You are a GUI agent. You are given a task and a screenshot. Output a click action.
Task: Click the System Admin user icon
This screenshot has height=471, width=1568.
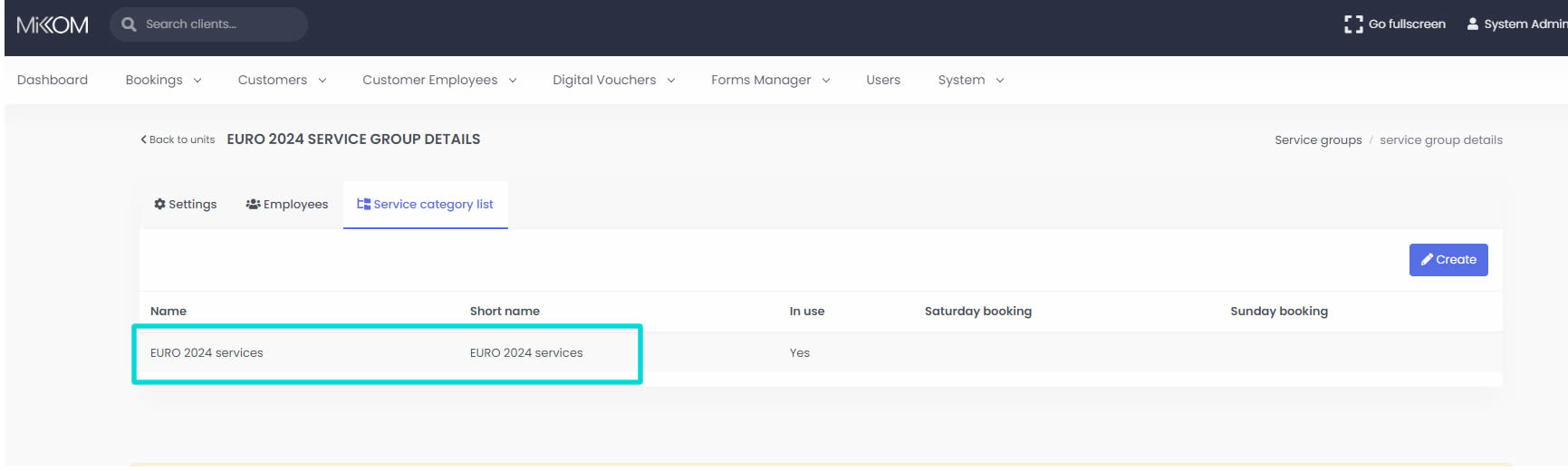1473,24
